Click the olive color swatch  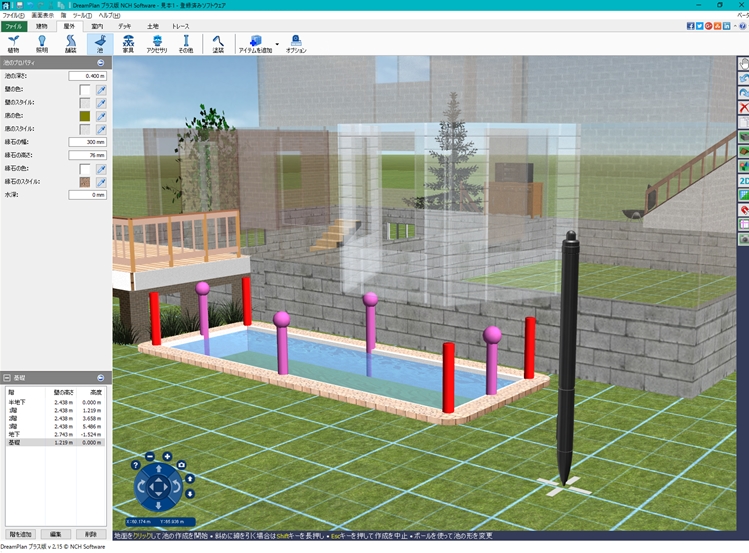[85, 116]
